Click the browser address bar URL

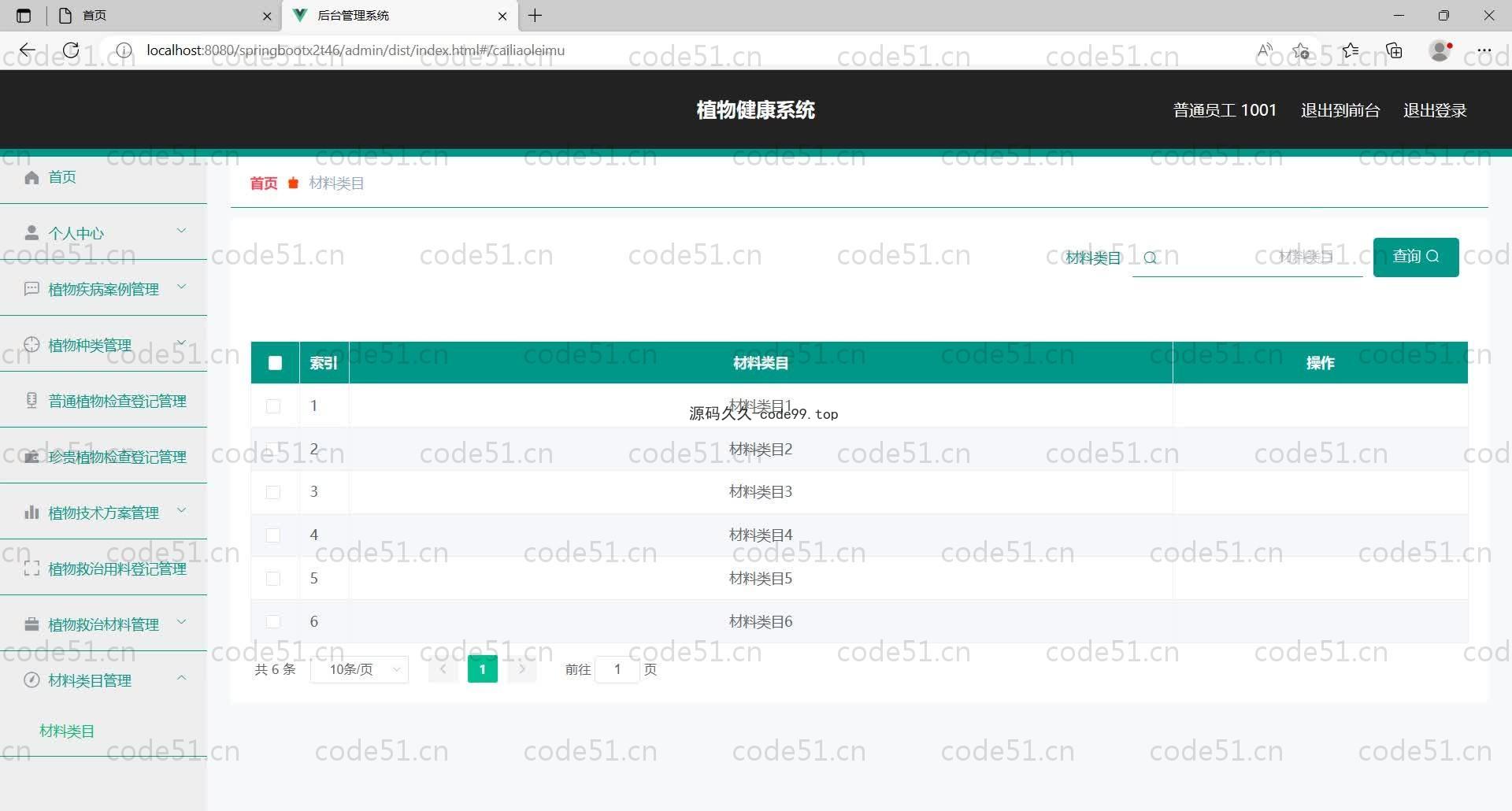[355, 50]
